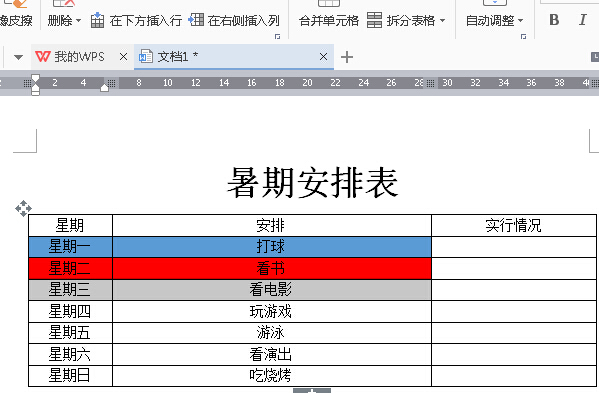Click the 安排 header cell
599x393 pixels.
(272, 225)
